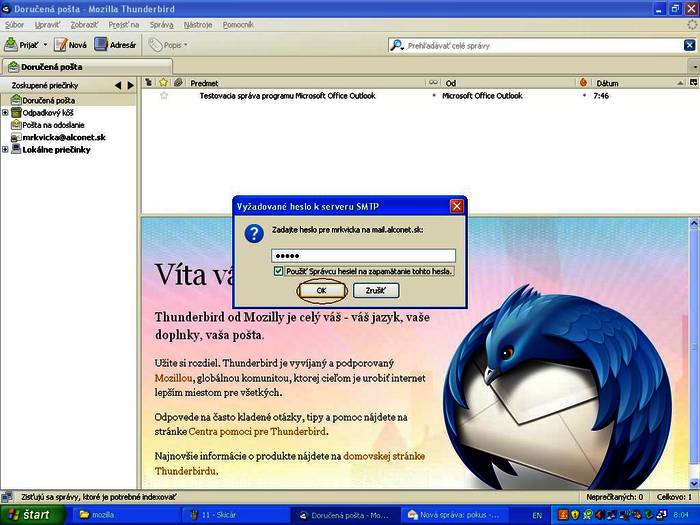The height and width of the screenshot is (525, 700).
Task: Compose a message with Nová button
Action: point(71,45)
